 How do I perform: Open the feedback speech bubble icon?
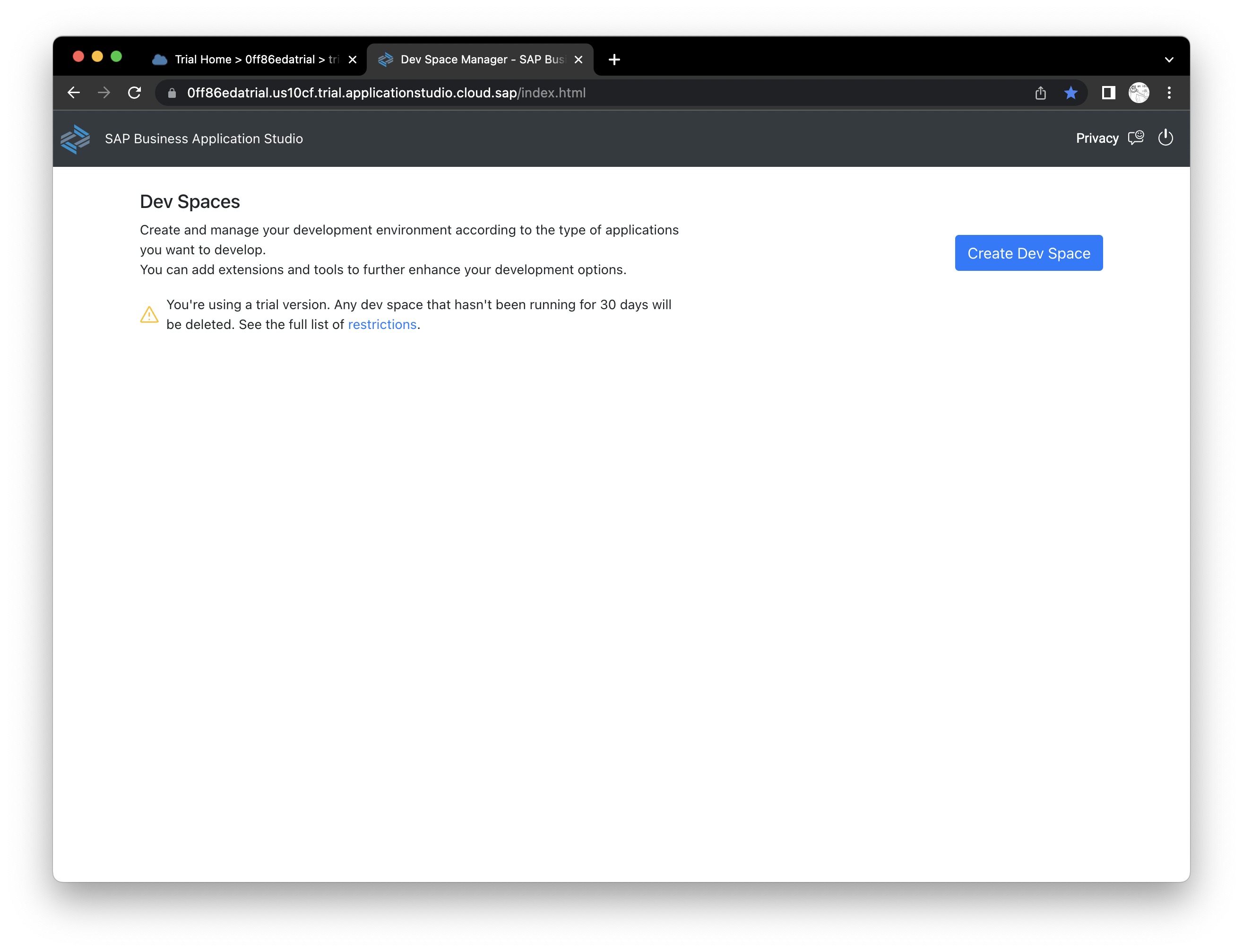[x=1135, y=138]
